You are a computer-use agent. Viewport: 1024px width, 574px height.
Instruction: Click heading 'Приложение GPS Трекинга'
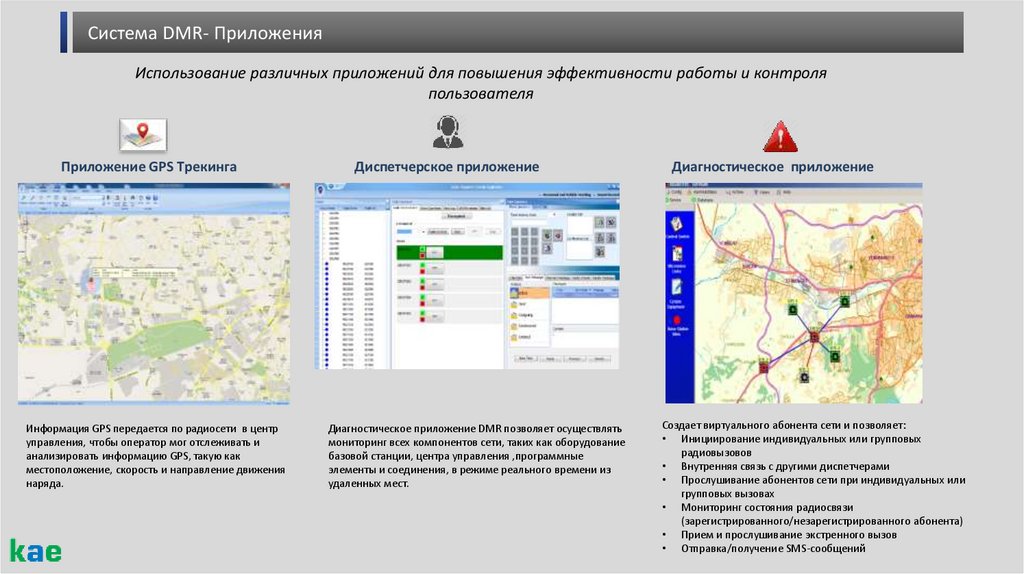coord(149,167)
